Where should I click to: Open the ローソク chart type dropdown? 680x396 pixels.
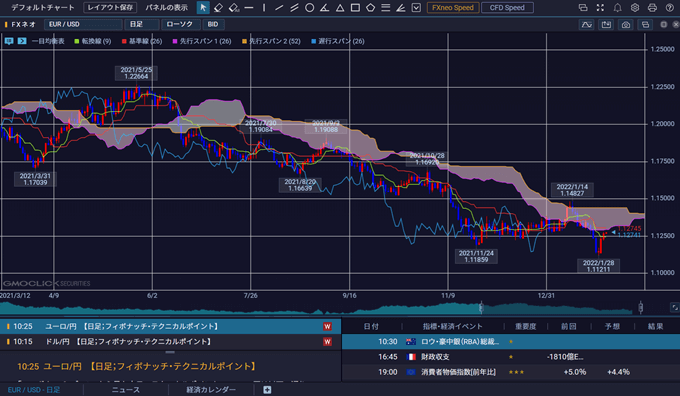pyautogui.click(x=181, y=24)
